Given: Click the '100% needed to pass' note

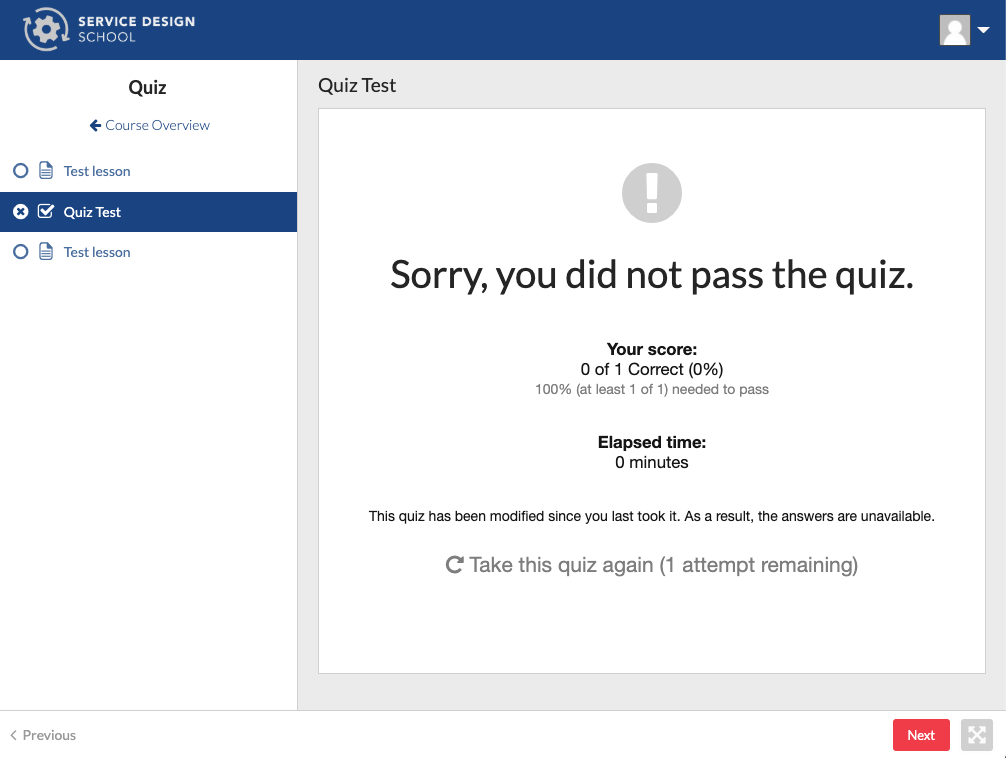Looking at the screenshot, I should [x=652, y=389].
